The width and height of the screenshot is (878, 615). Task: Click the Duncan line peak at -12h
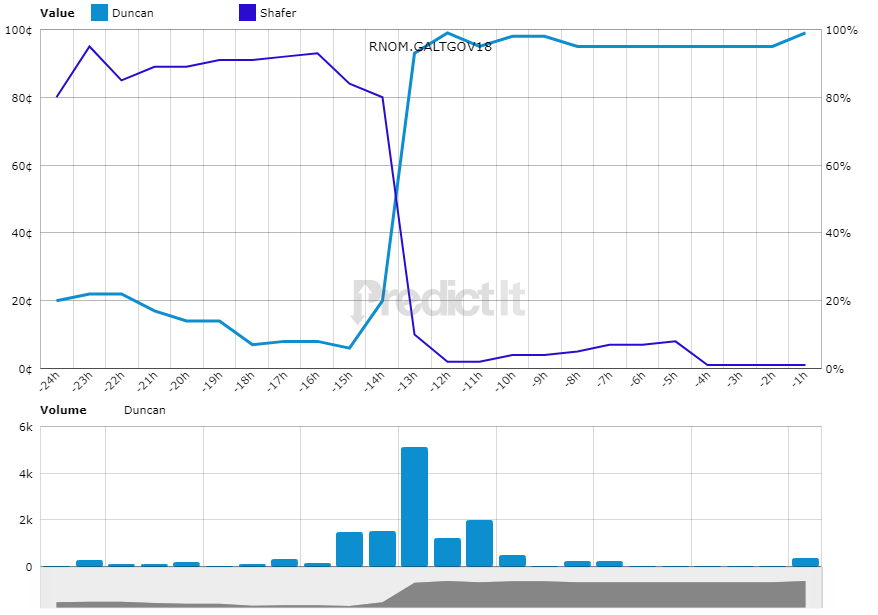click(447, 33)
